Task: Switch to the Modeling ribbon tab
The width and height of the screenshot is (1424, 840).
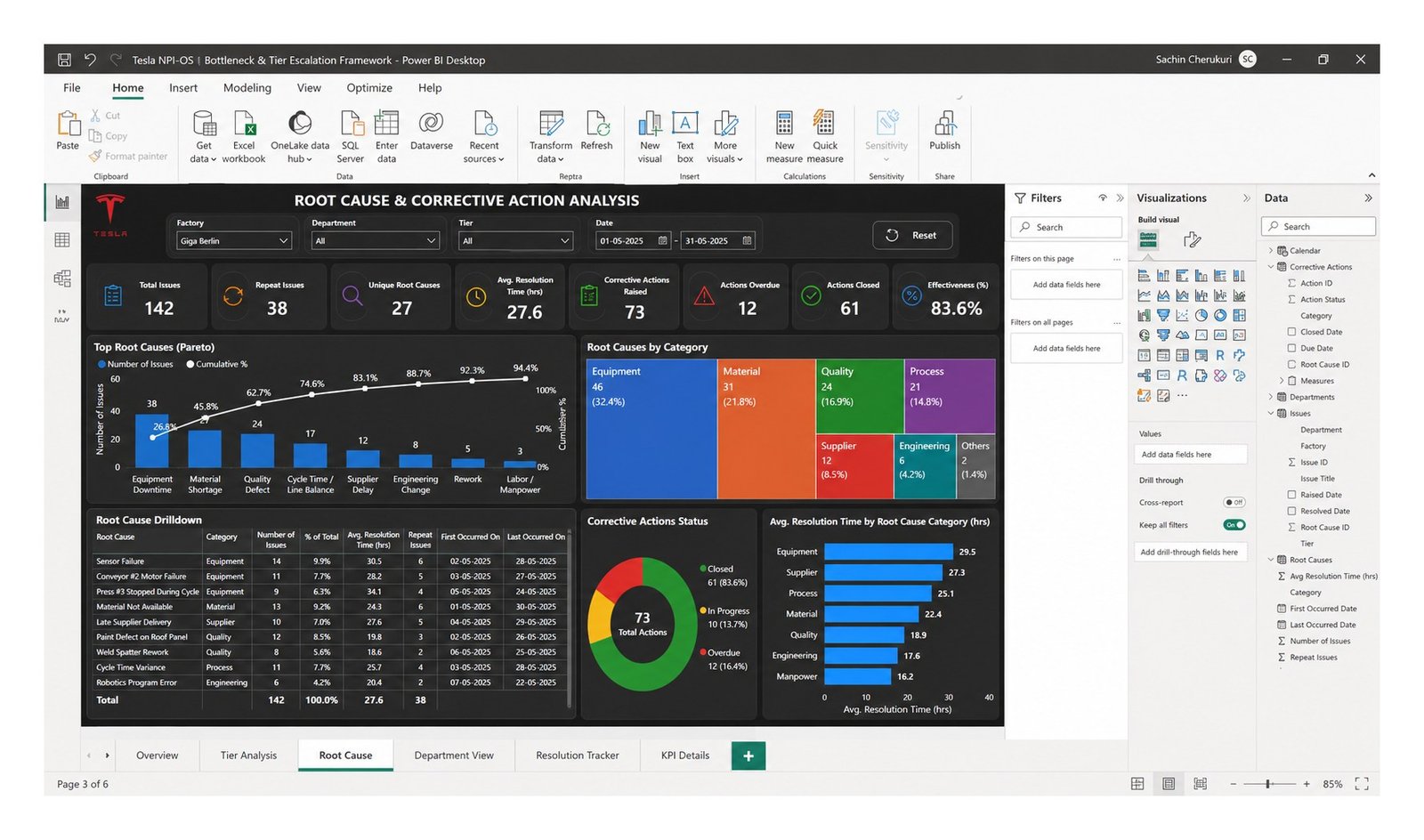Action: coord(247,88)
